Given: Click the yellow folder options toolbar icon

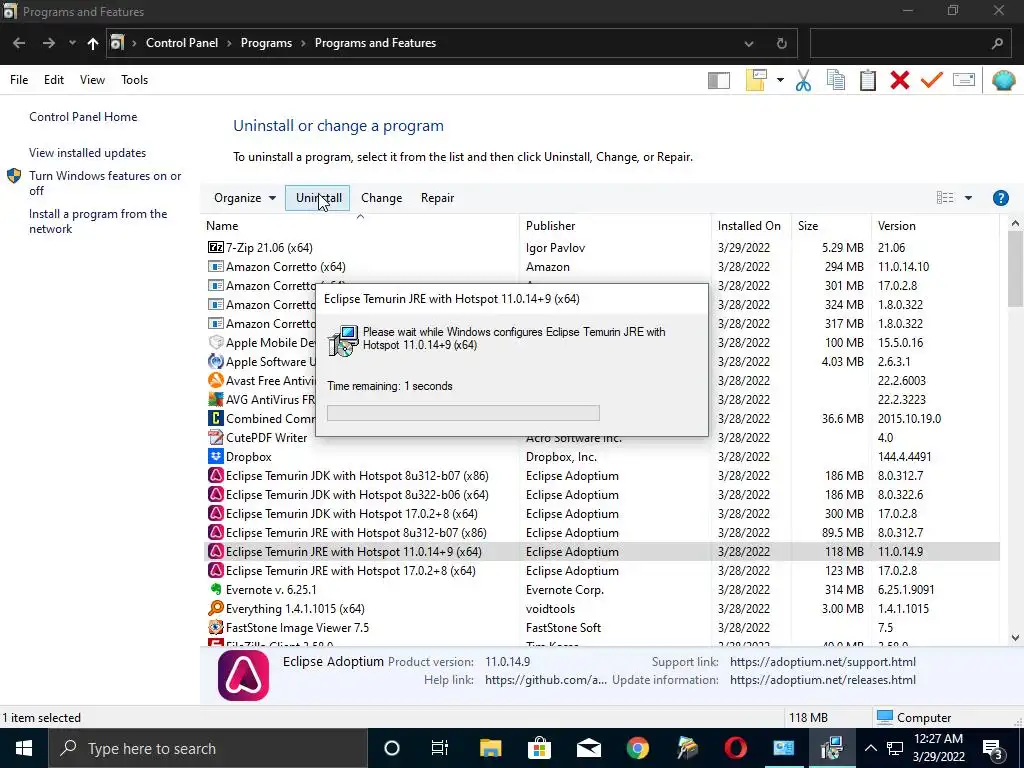Looking at the screenshot, I should (756, 80).
